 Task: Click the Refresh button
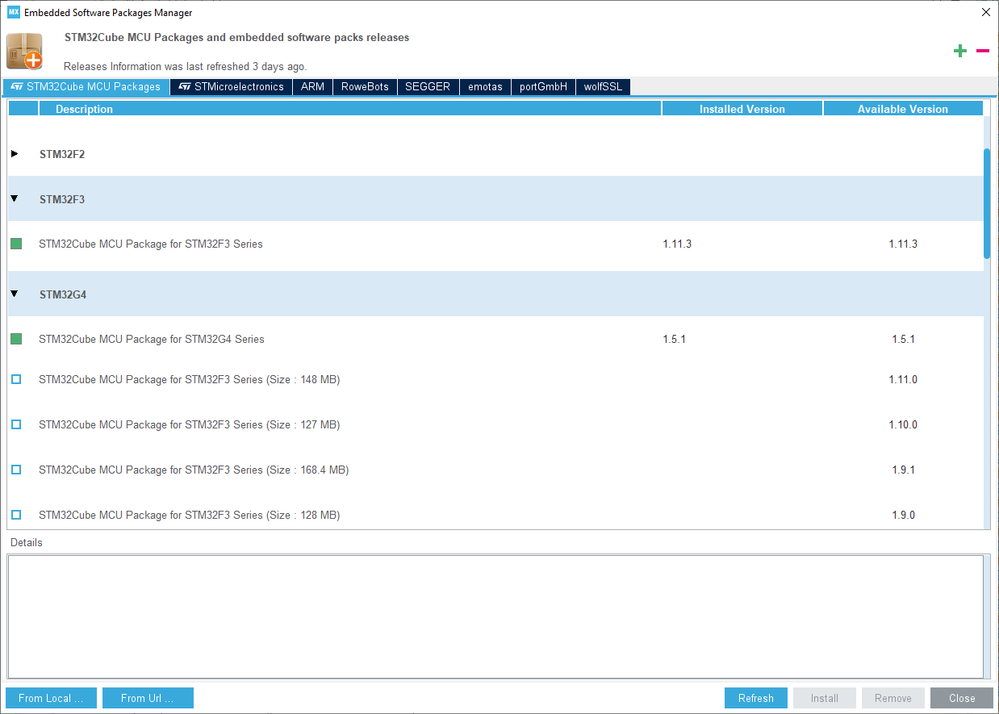tap(756, 698)
